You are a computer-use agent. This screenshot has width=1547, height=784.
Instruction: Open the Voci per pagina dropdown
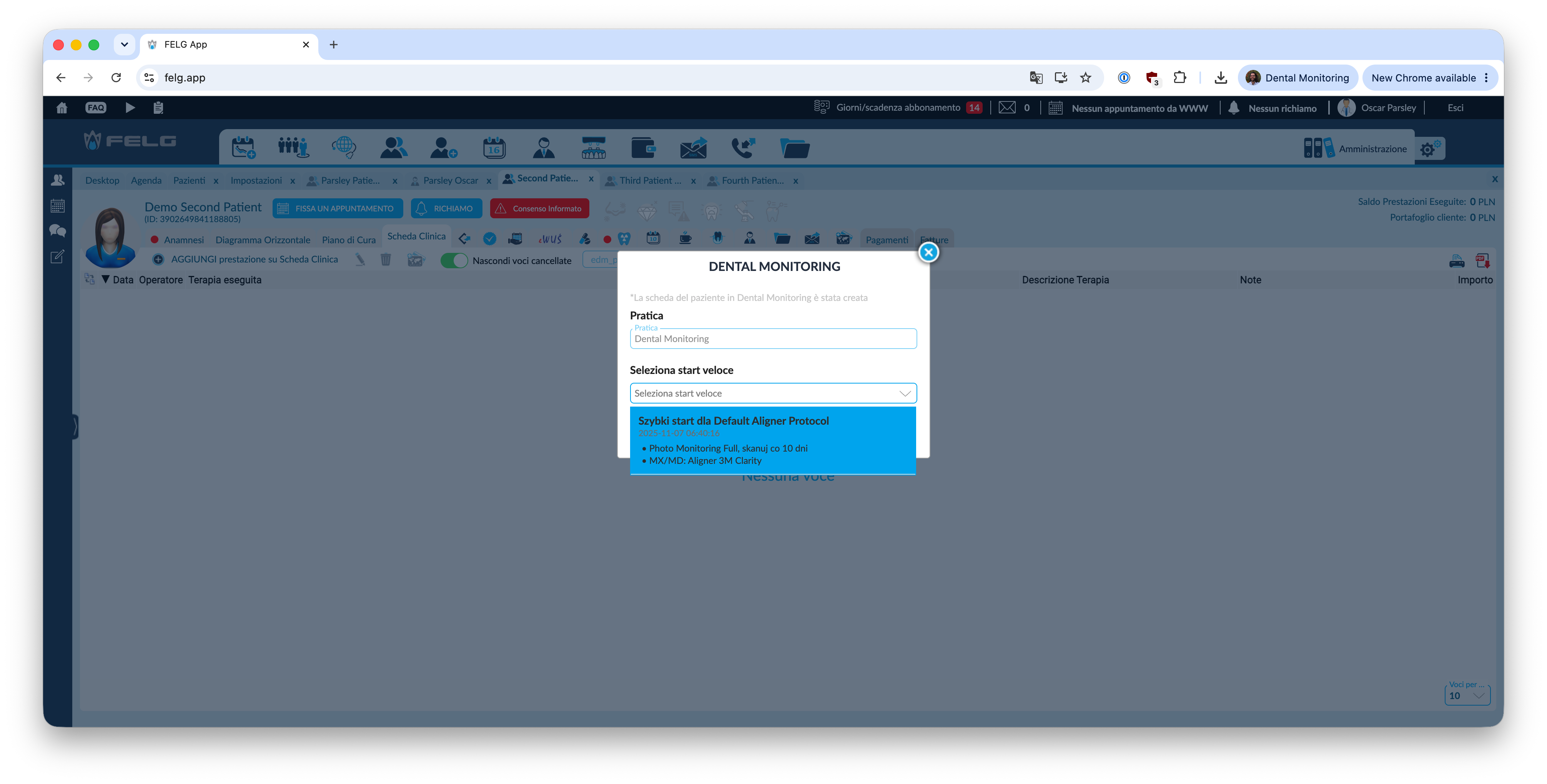tap(1467, 695)
